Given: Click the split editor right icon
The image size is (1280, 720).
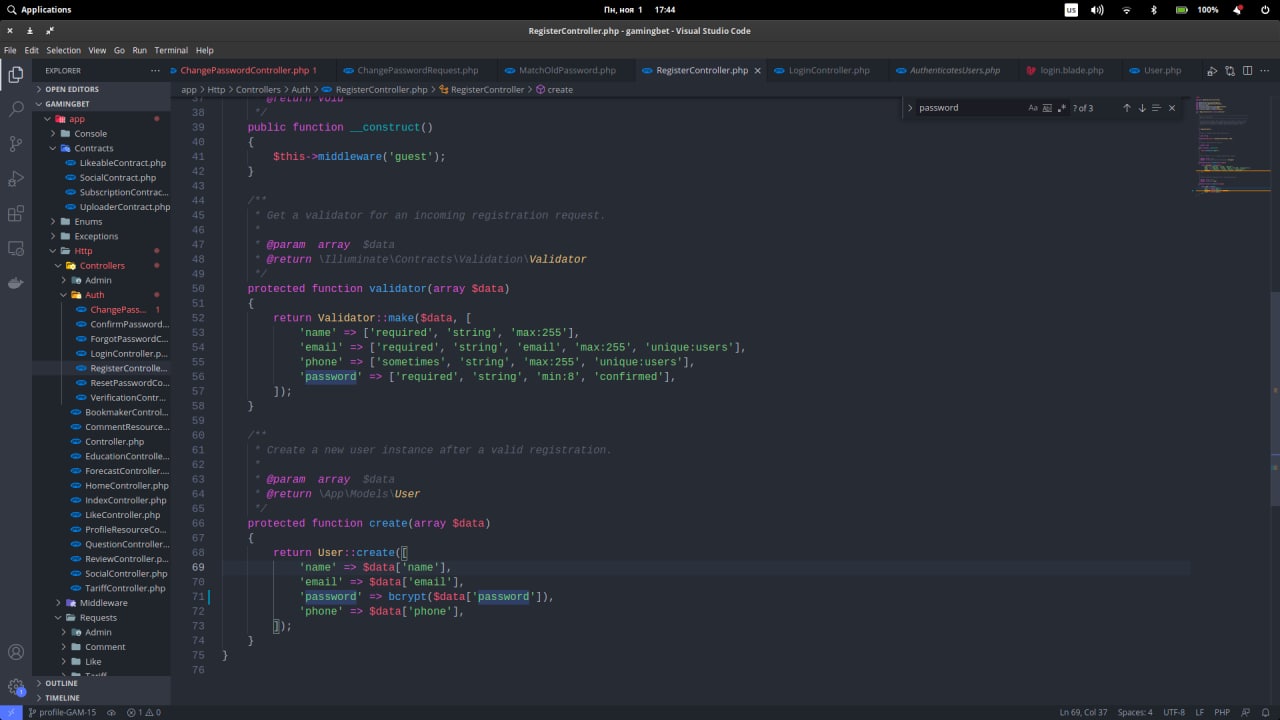Looking at the screenshot, I should tap(1247, 71).
